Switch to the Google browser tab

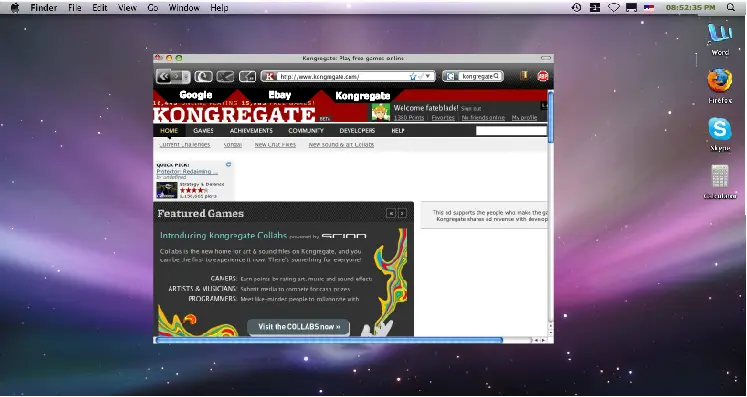click(x=196, y=95)
